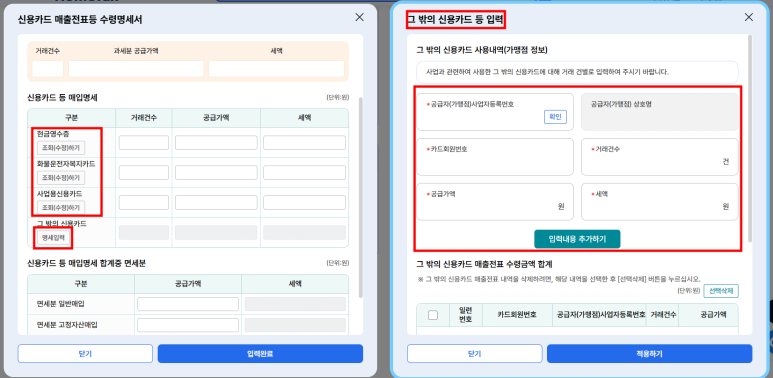Click 조회(수정)하기 under 화물운전자복지카드
The width and height of the screenshot is (773, 378).
61,177
